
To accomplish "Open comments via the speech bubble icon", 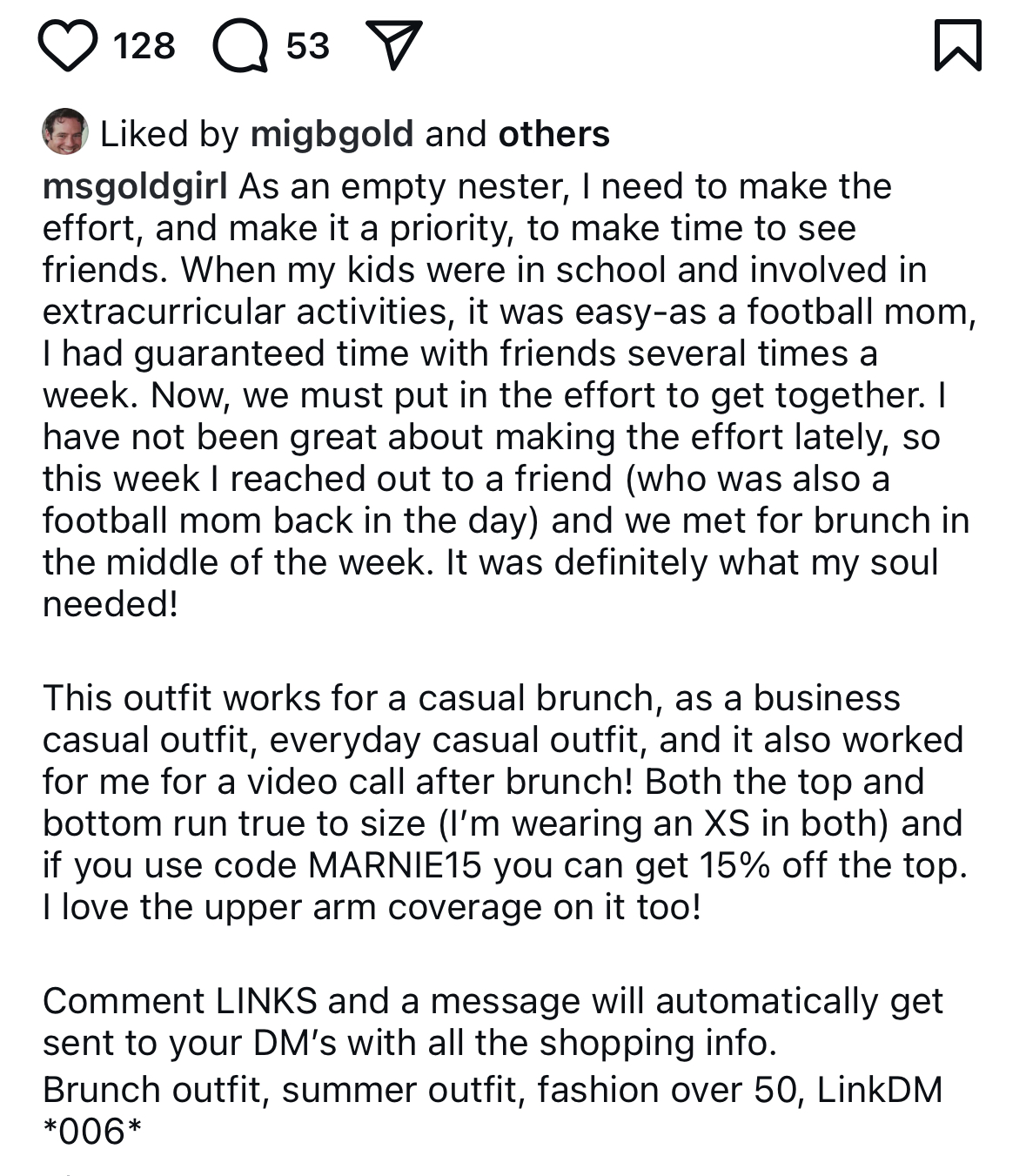I will tap(240, 46).
